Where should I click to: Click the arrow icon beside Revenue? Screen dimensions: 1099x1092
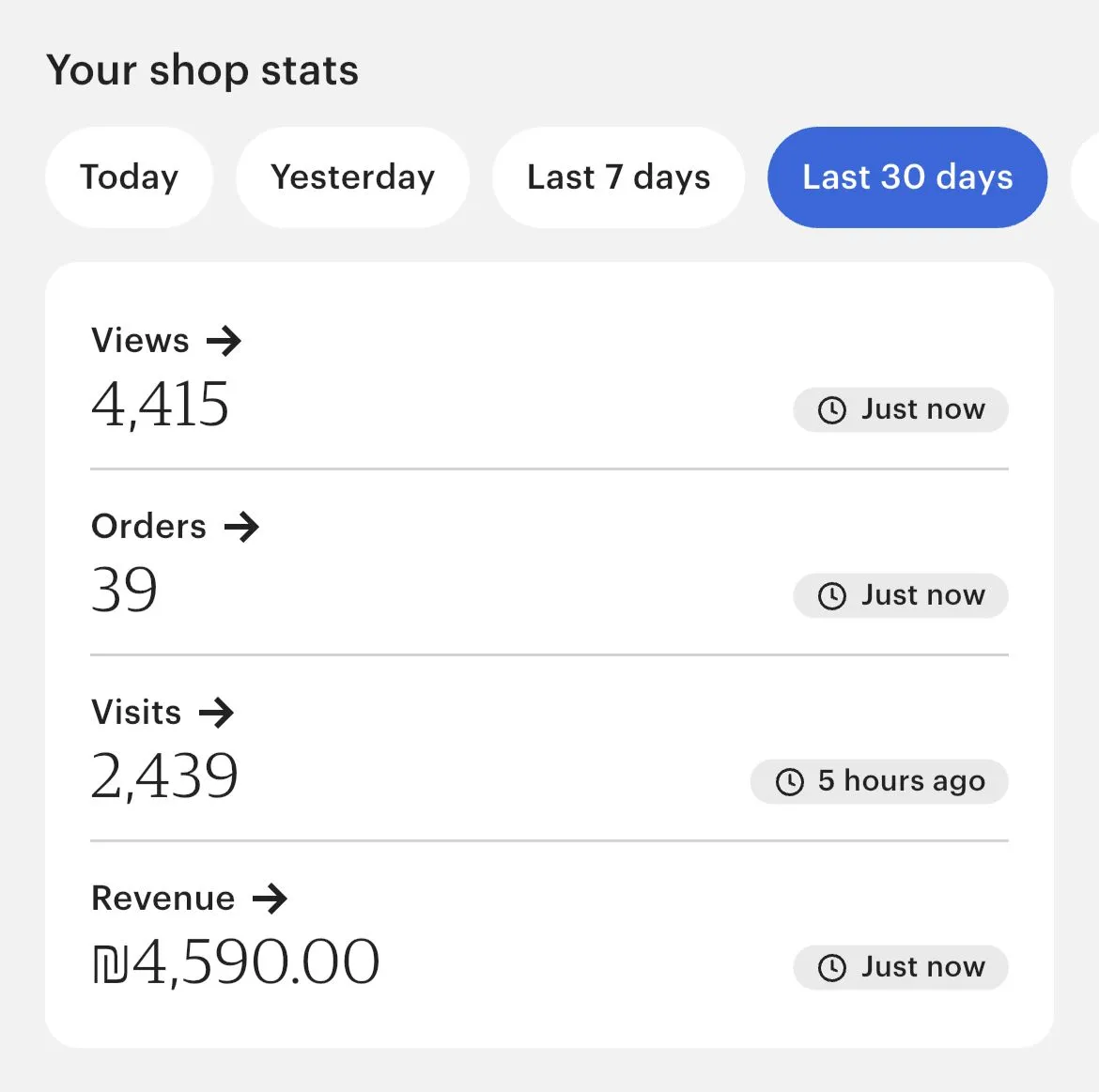point(270,899)
